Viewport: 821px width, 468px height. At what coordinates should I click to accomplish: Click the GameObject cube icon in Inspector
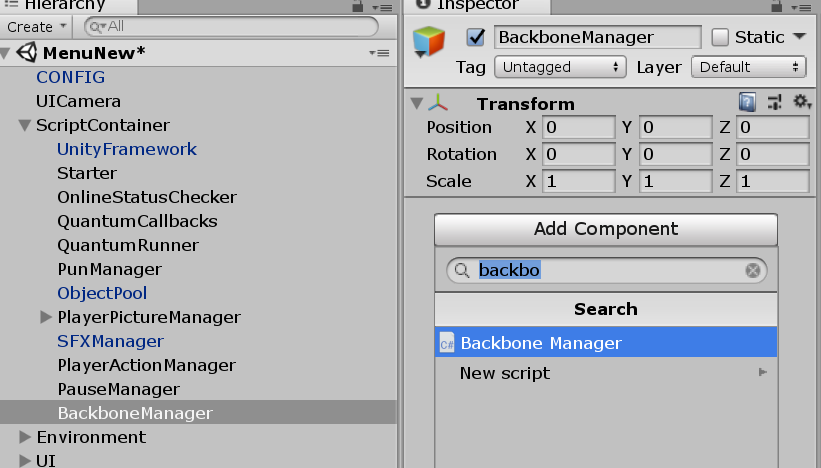pyautogui.click(x=429, y=42)
